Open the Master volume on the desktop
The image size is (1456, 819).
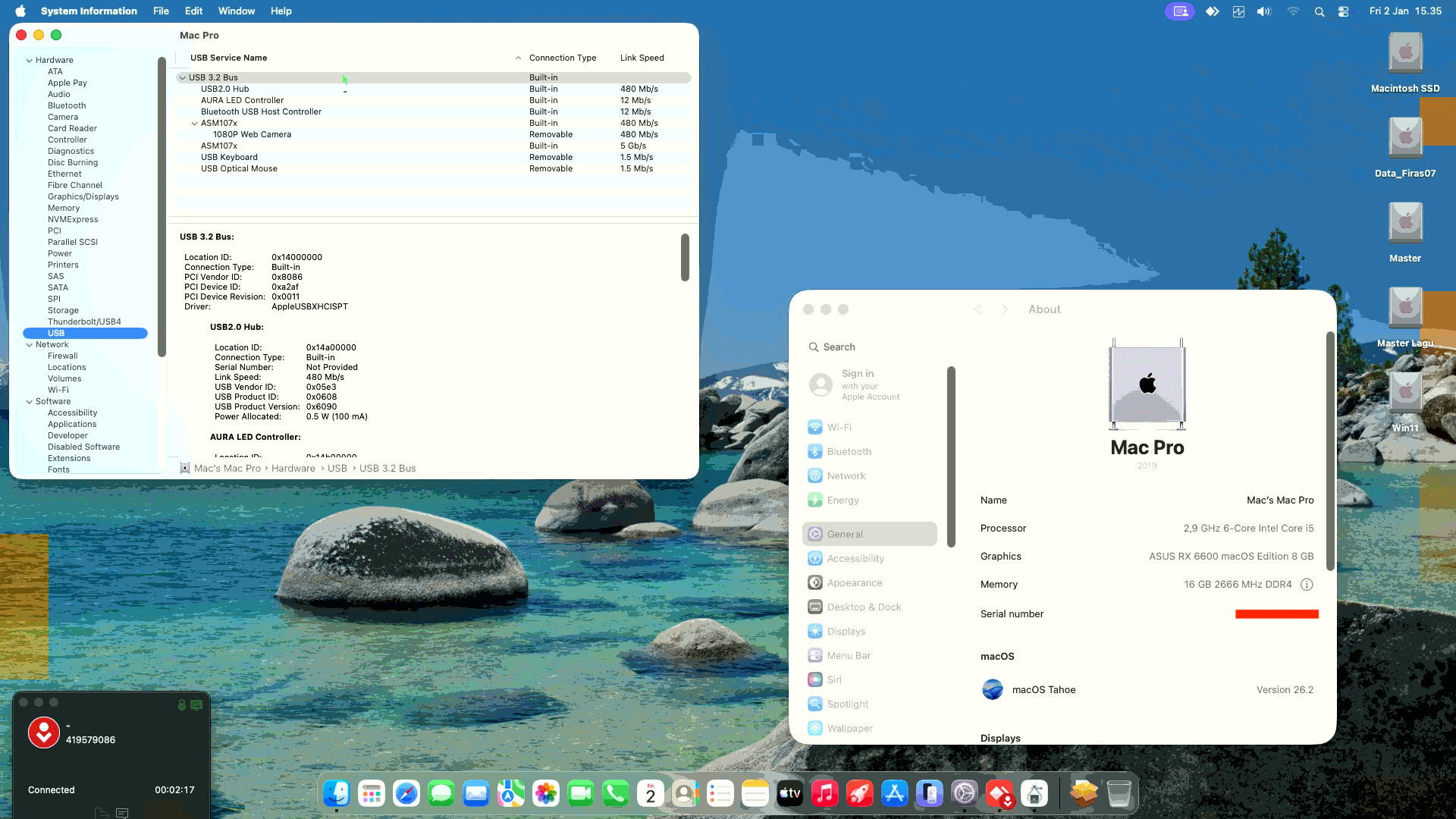point(1405,232)
